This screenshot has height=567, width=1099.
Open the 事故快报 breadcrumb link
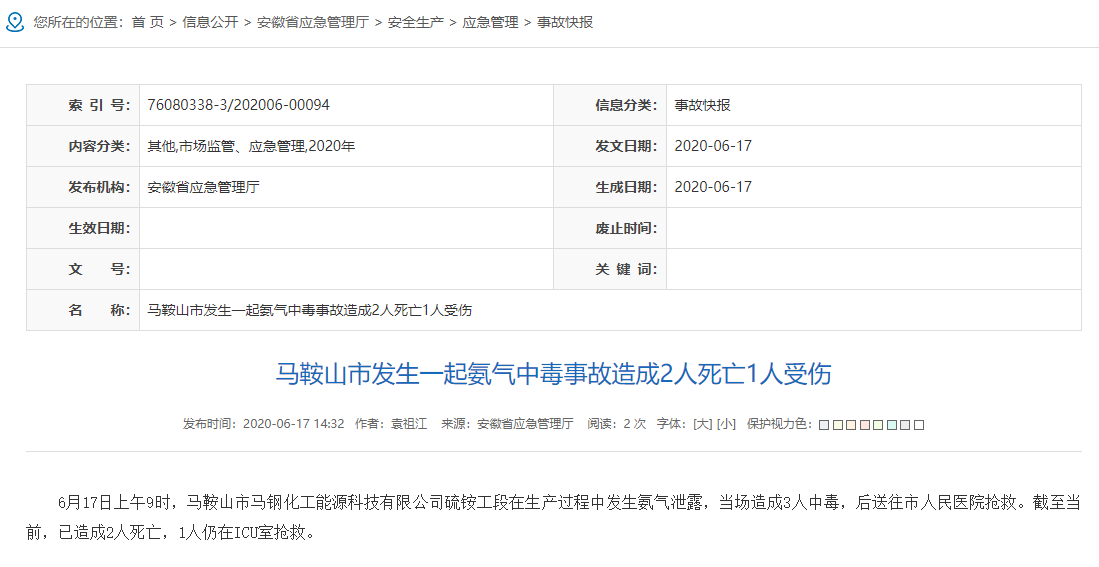[x=565, y=22]
